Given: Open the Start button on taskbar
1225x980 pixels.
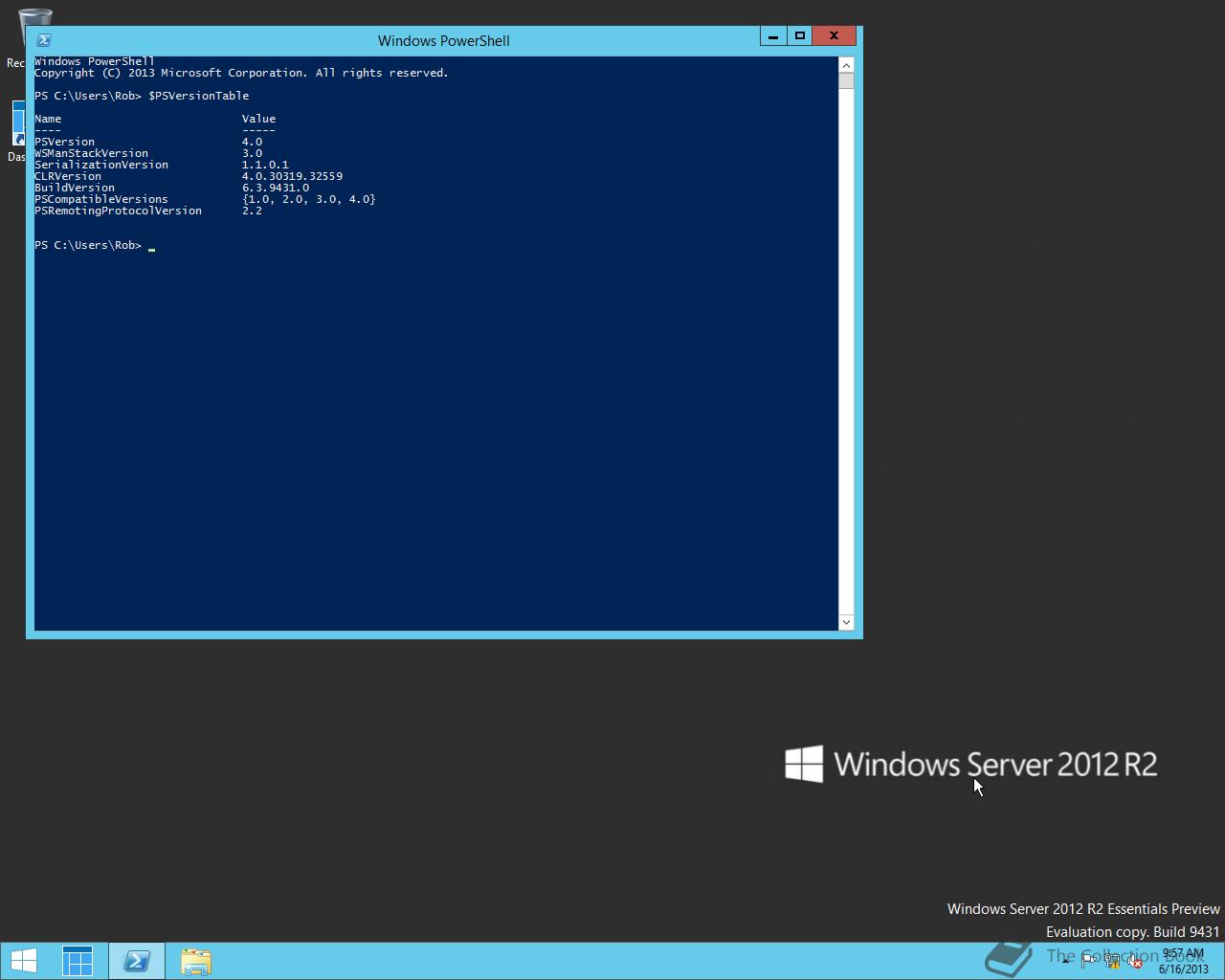Looking at the screenshot, I should tap(24, 961).
